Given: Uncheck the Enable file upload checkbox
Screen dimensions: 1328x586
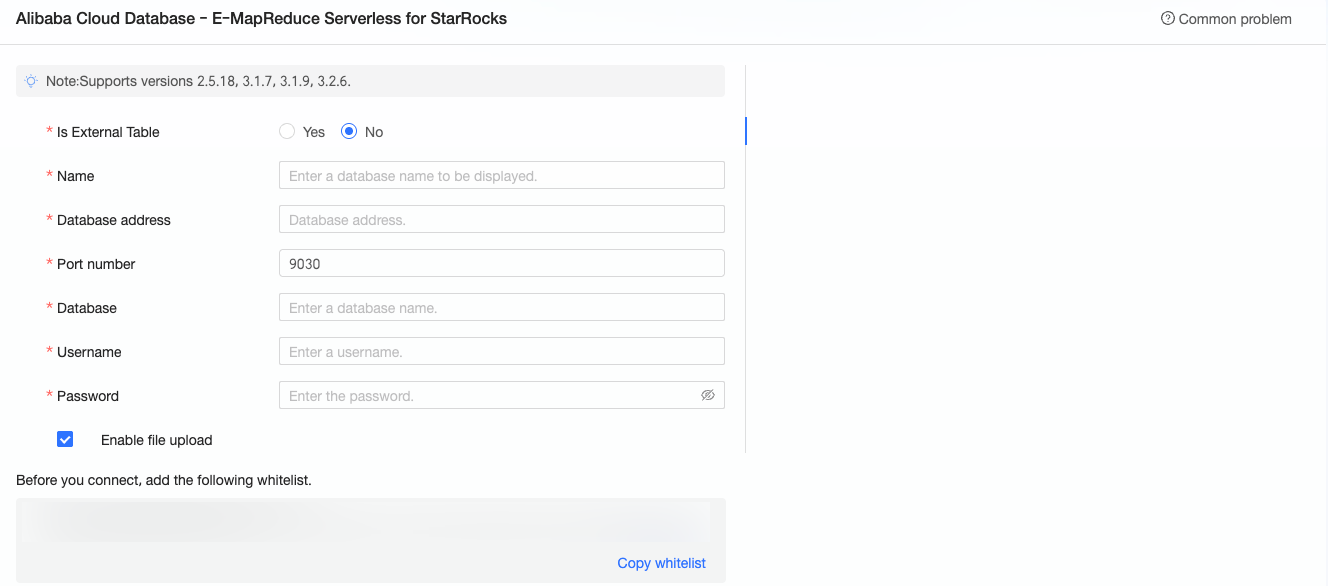Looking at the screenshot, I should click(65, 439).
